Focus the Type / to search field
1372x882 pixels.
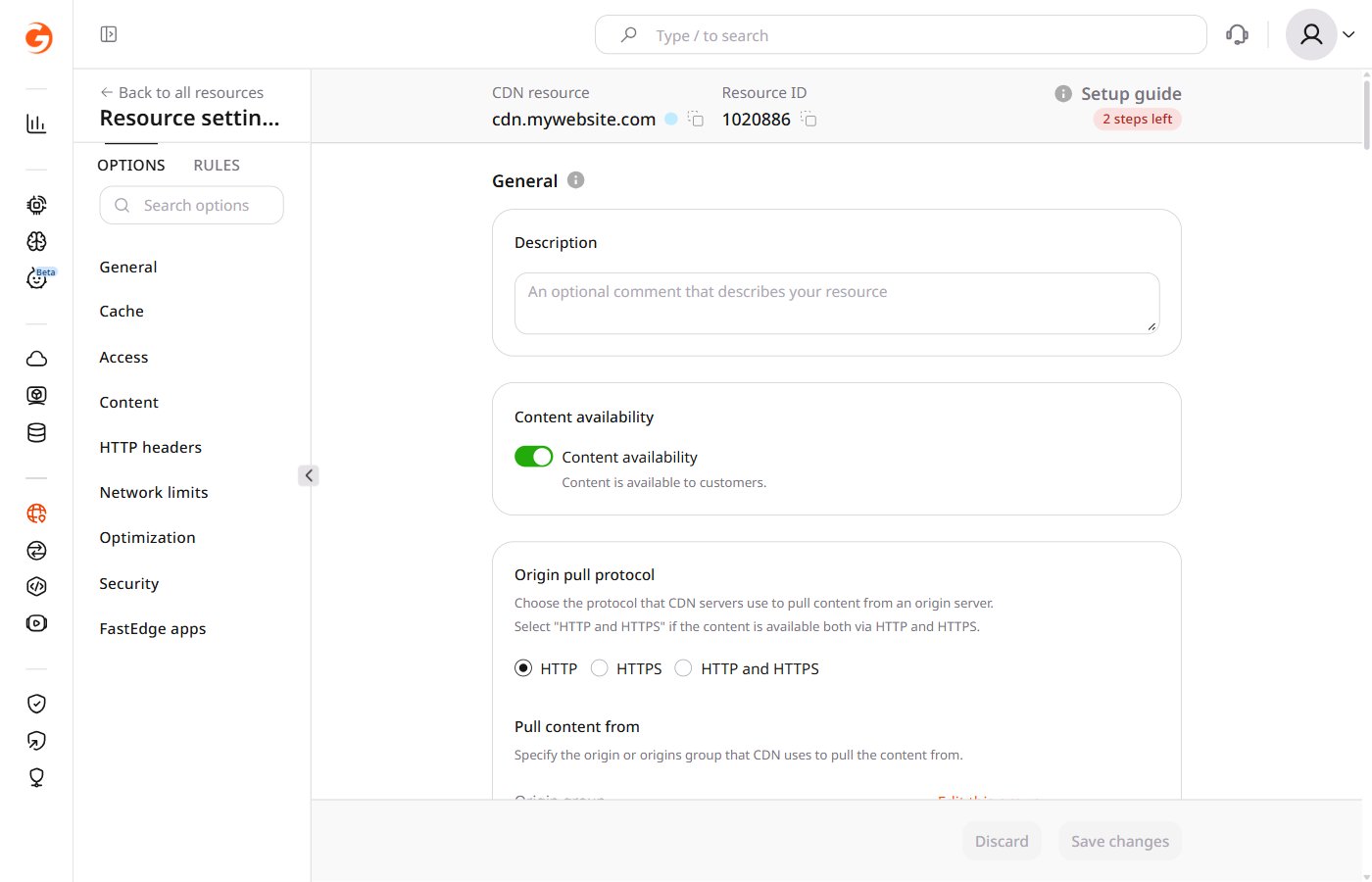click(901, 34)
